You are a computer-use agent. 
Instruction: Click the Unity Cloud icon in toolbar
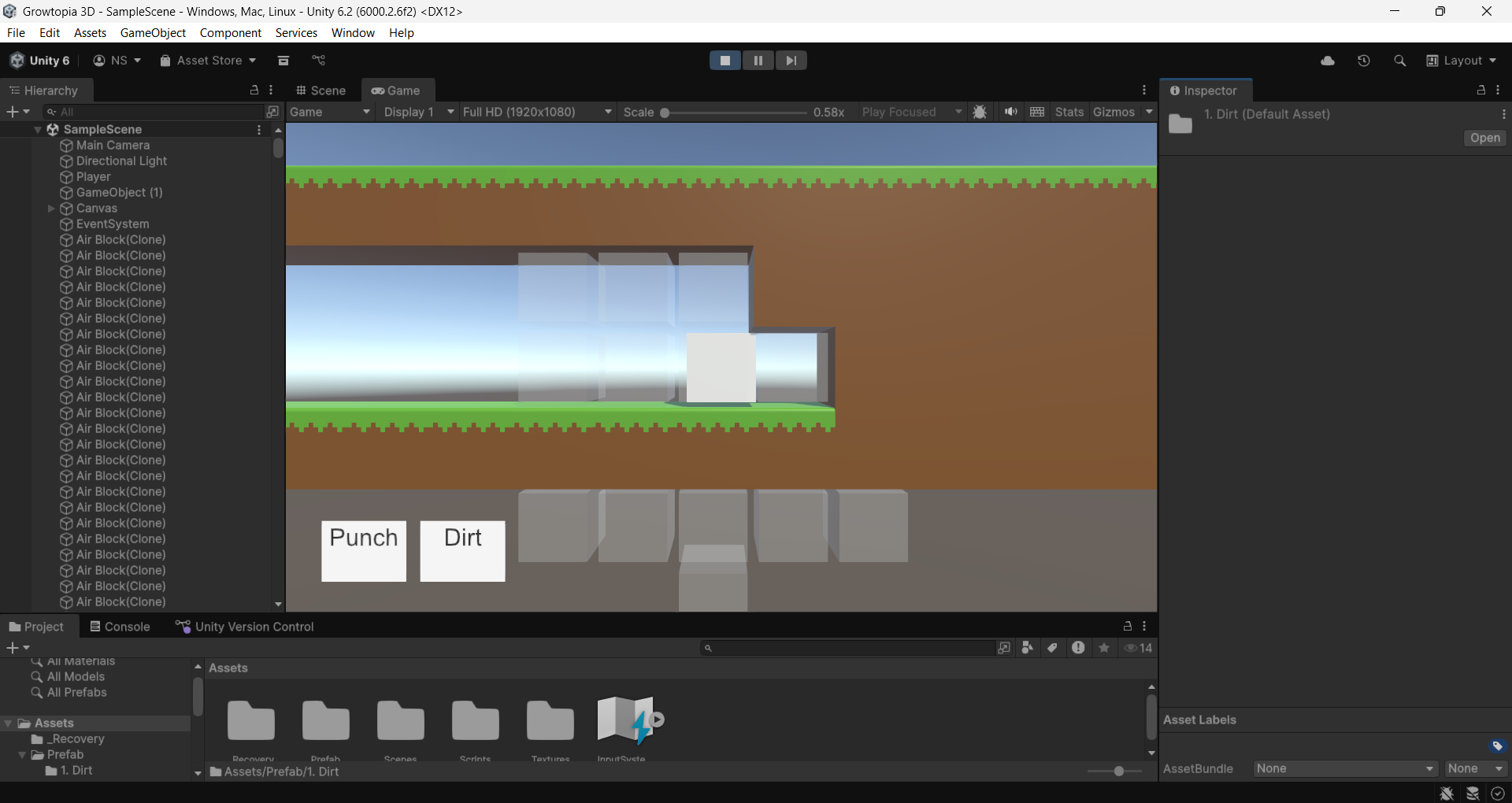click(x=1328, y=61)
